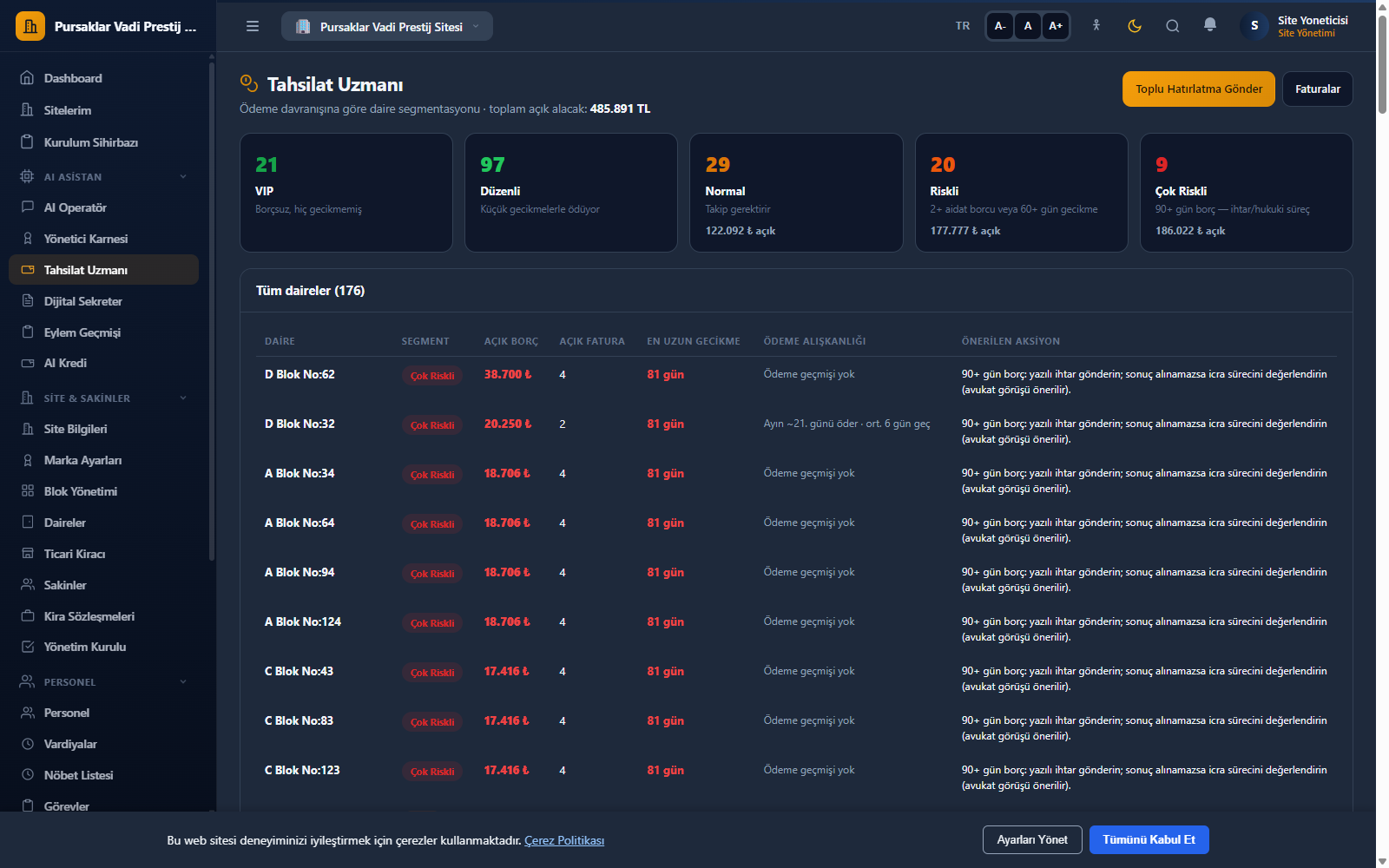Screen dimensions: 1389x868
Task: Click the Çok Riskli segment card
Action: 1246,193
